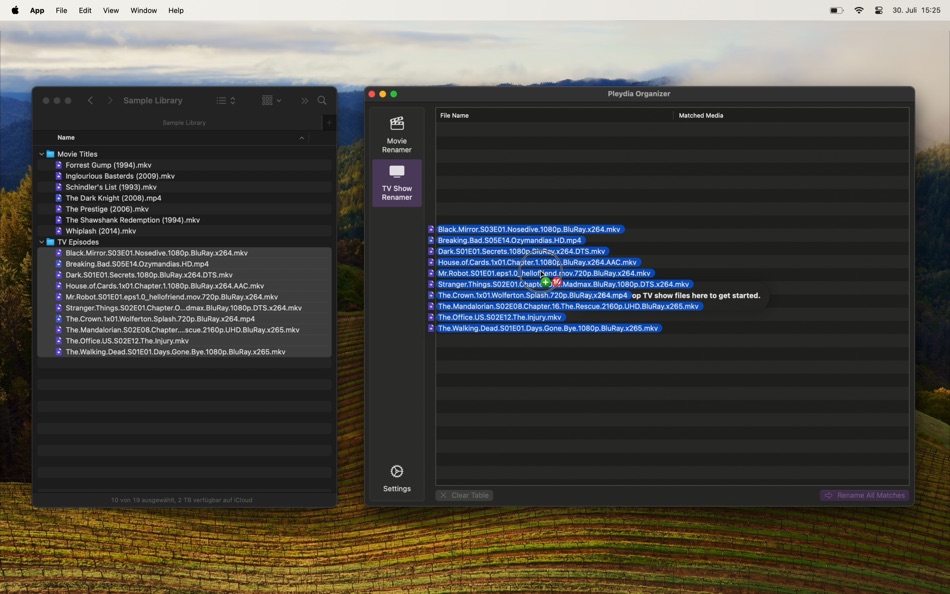Select The.Office.US.S02E12 file in Finder

pos(184,341)
